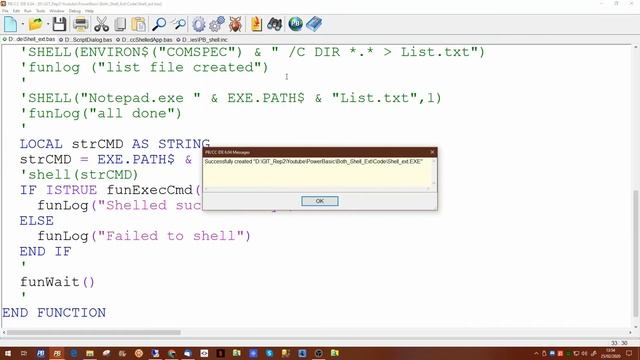Click the 'funLog("Failed to shell")' line
Image resolution: width=640 pixels, height=360 pixels.
[x=144, y=236]
